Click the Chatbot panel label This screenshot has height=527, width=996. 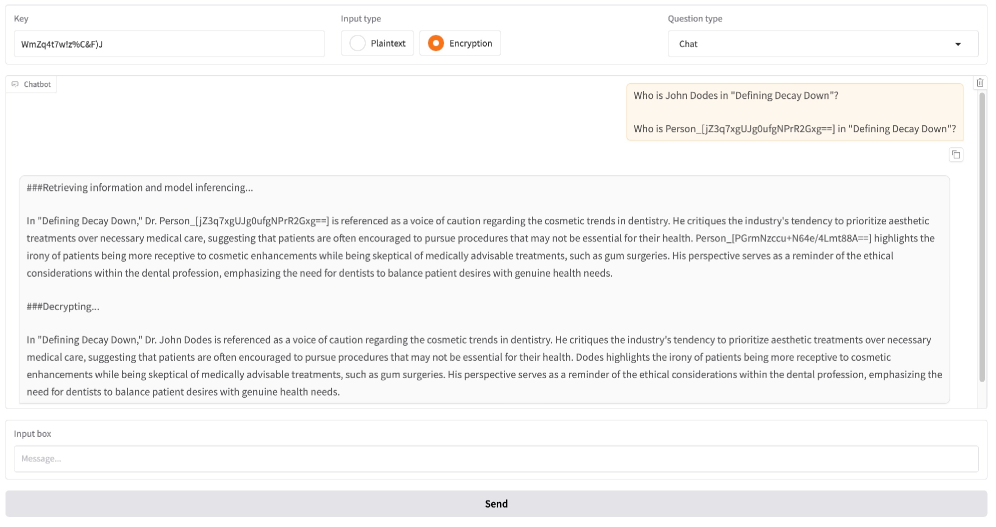click(x=37, y=85)
